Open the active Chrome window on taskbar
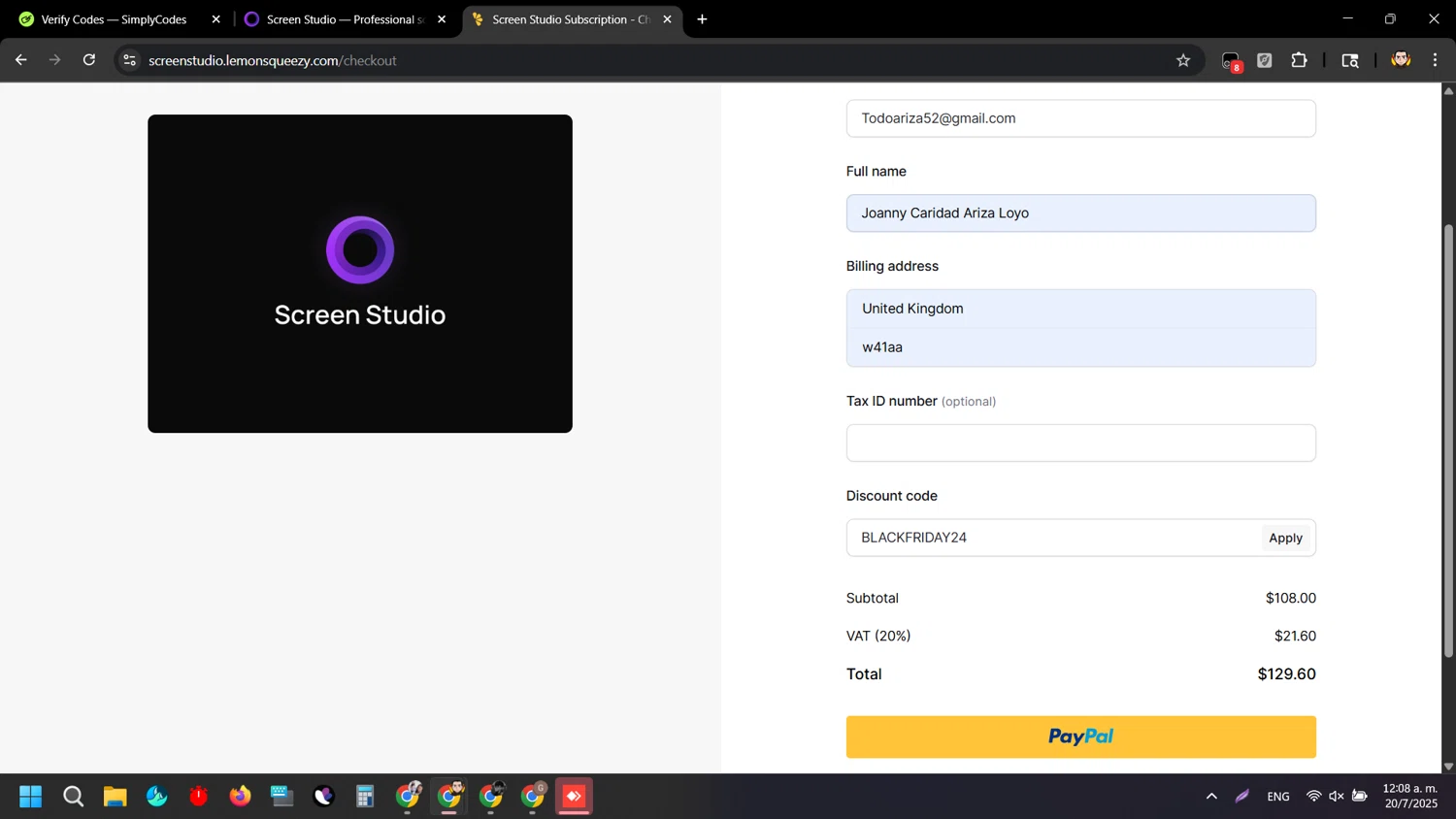 pos(449,797)
